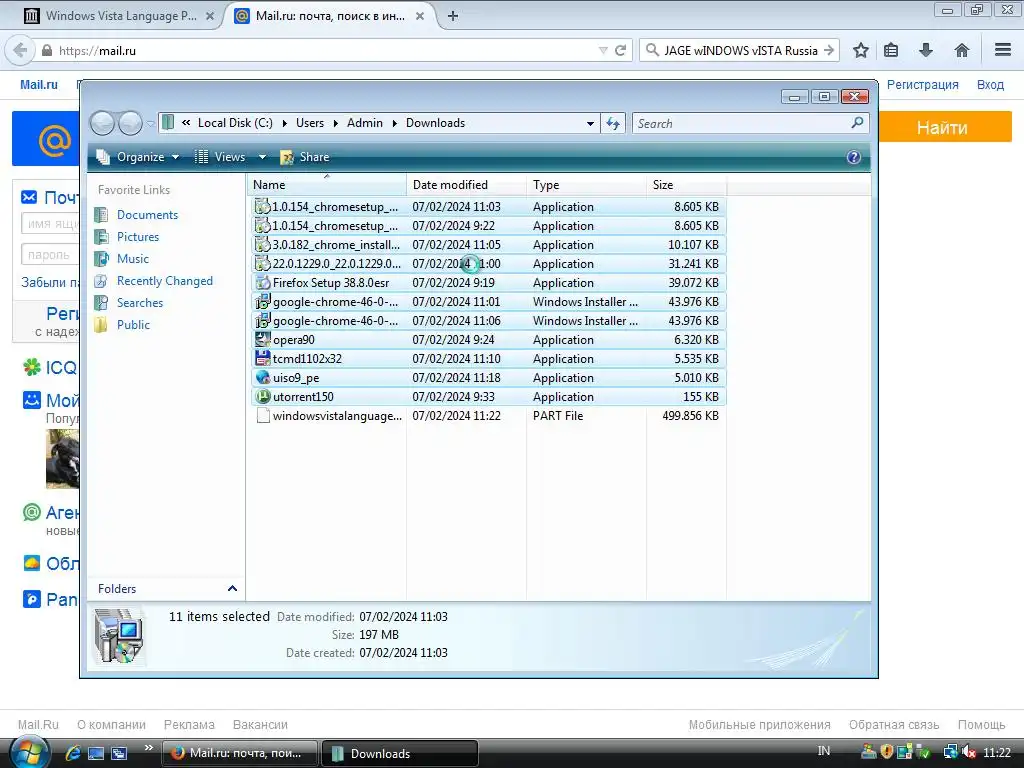
Task: Open Explorer help question icon
Action: (x=854, y=157)
